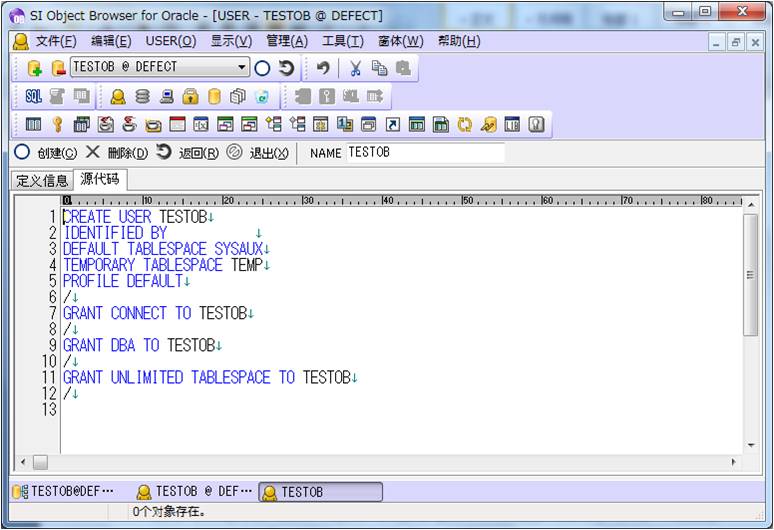The height and width of the screenshot is (530, 774).
Task: Click the grayed paste icon
Action: (403, 68)
